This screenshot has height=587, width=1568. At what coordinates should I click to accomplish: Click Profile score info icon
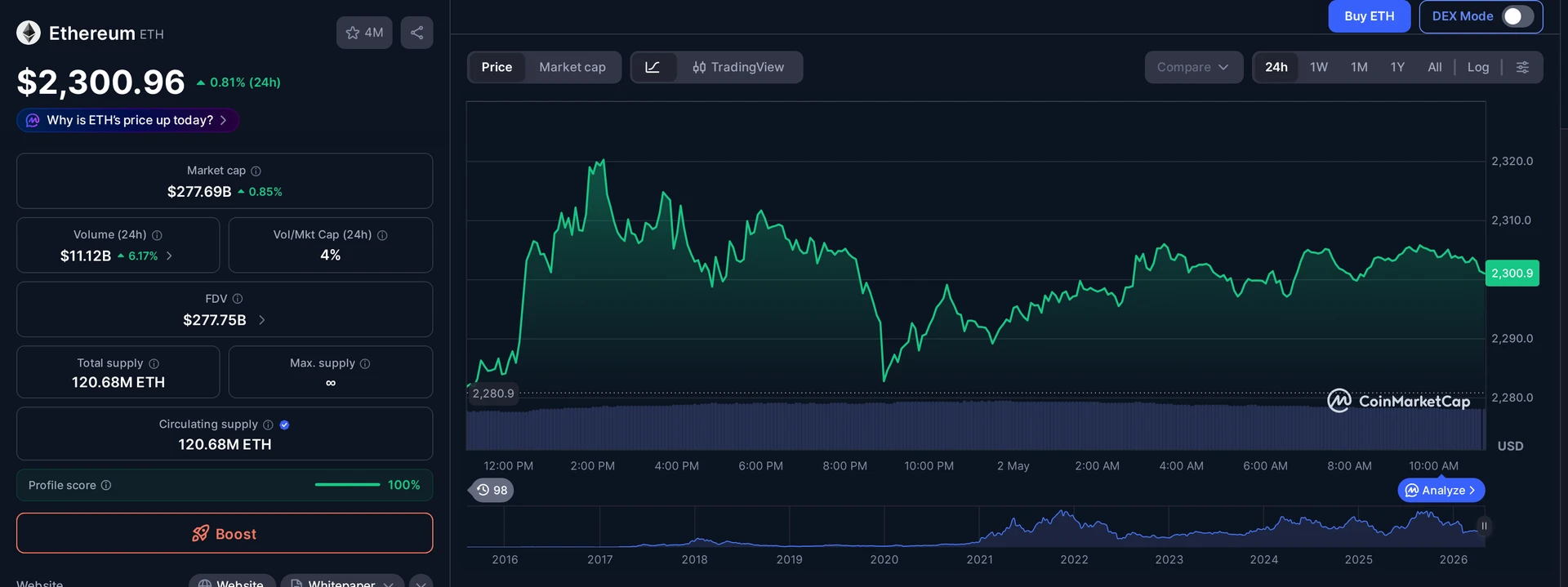pyautogui.click(x=106, y=485)
